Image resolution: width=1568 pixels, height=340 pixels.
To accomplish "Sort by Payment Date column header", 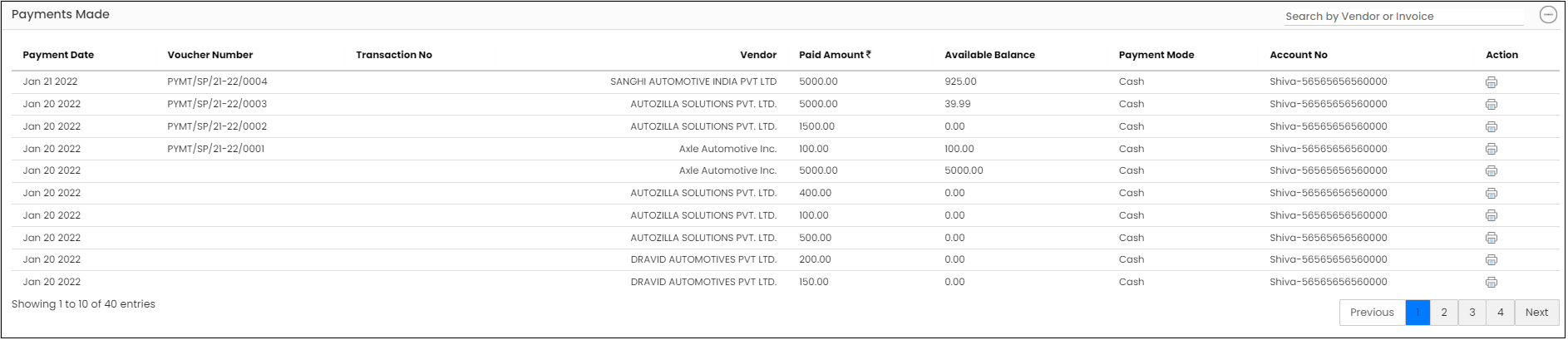I will pos(58,55).
